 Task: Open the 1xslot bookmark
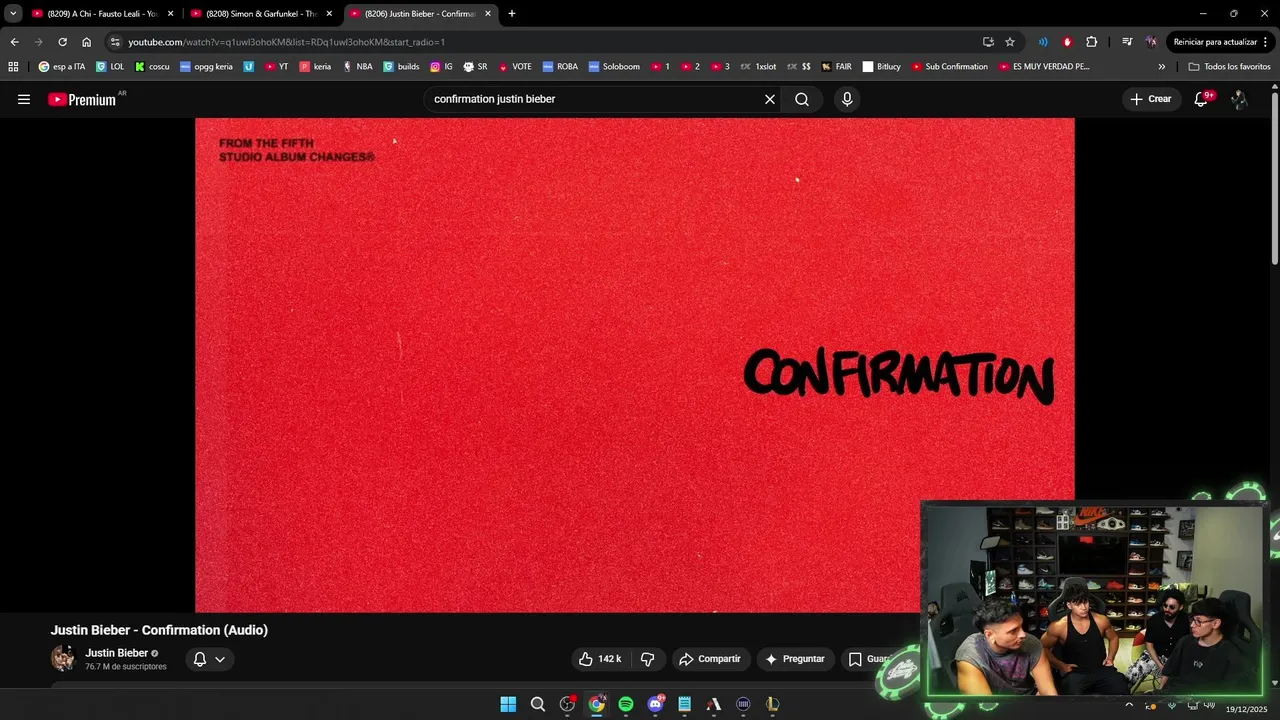coord(758,67)
